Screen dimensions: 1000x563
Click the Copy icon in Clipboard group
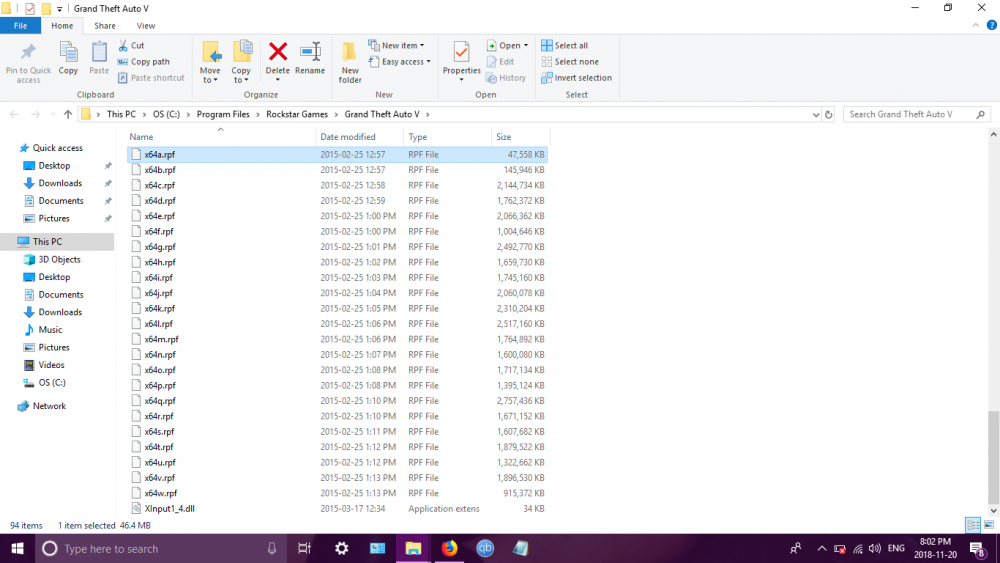click(x=68, y=54)
